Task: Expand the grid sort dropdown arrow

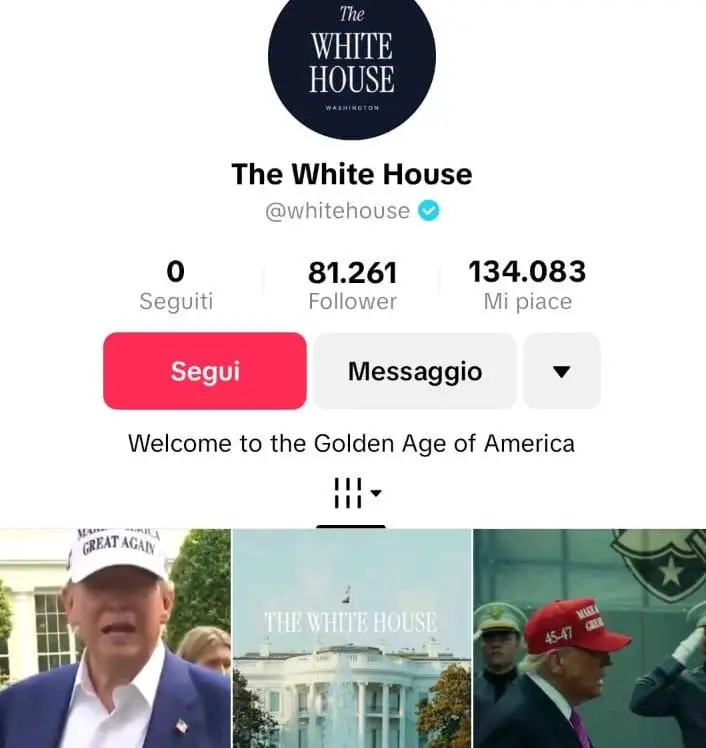Action: (376, 493)
